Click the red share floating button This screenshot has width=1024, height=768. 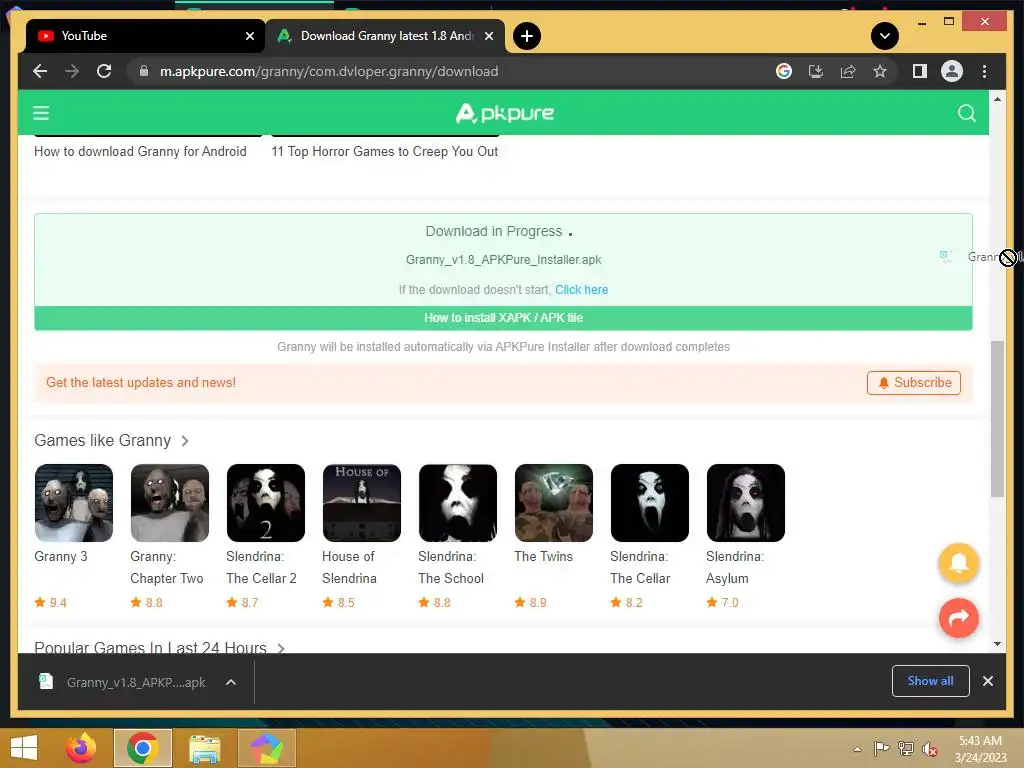point(958,618)
